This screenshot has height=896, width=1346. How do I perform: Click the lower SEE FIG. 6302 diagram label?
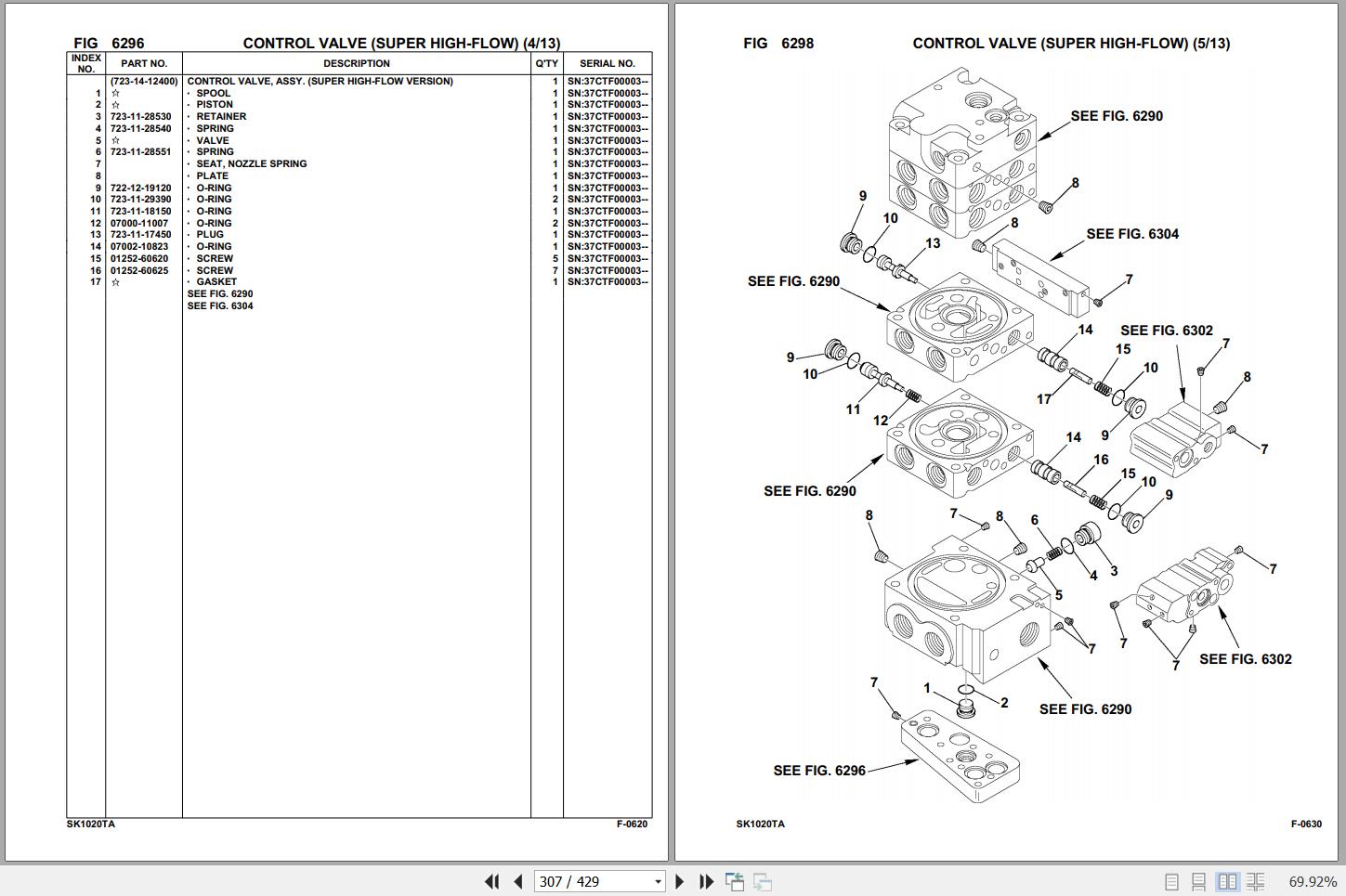[x=1246, y=659]
